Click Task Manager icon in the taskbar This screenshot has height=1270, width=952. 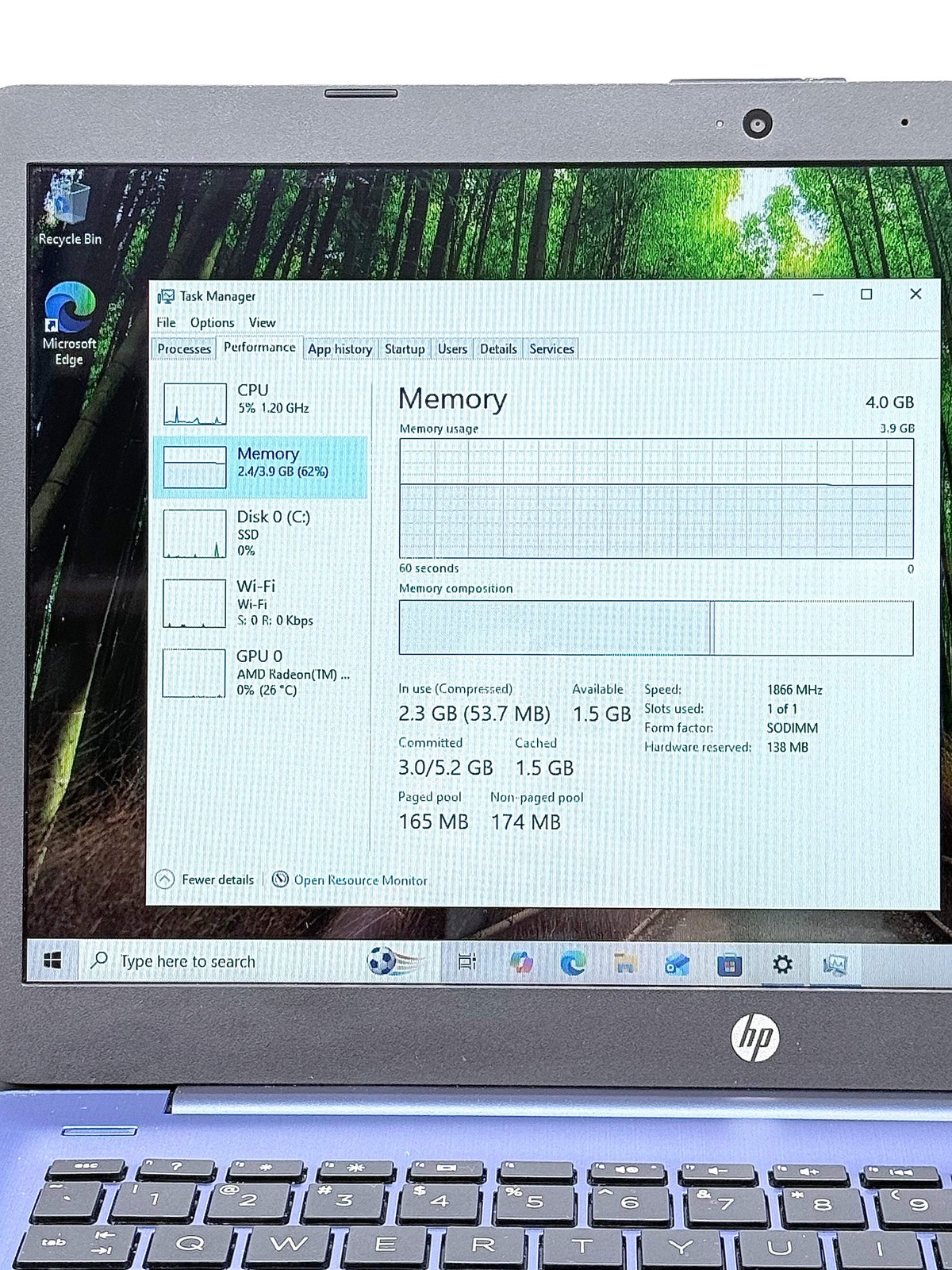tap(835, 965)
